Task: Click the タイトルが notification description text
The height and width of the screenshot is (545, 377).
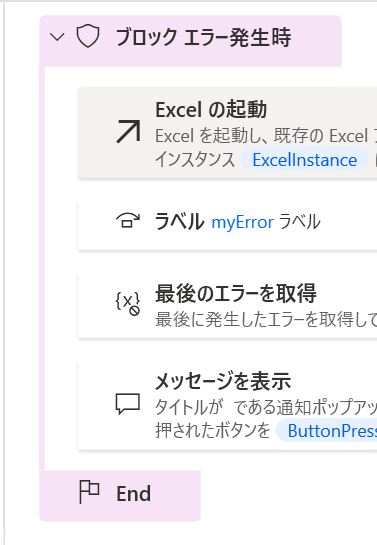Action: (266, 407)
